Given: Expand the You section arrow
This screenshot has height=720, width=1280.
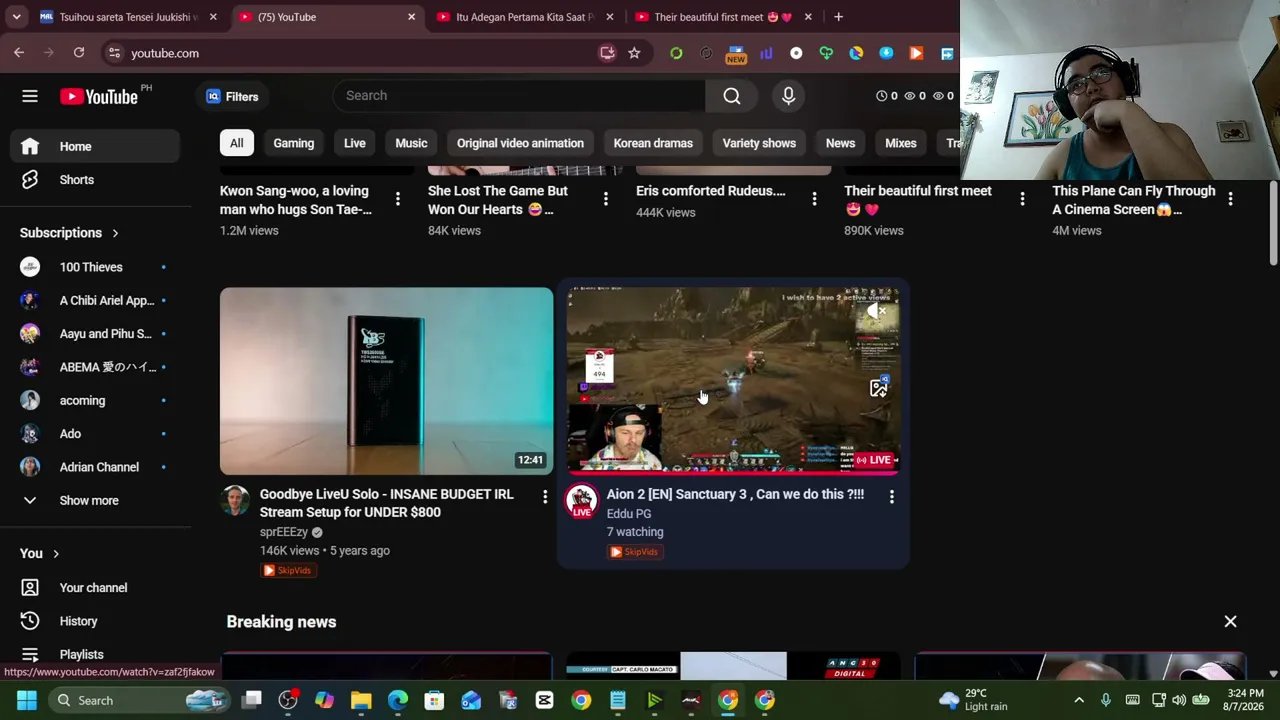Looking at the screenshot, I should (x=56, y=554).
